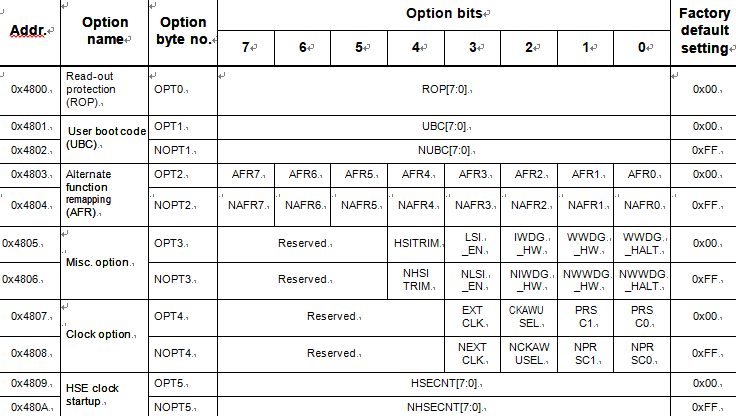
Task: Select the WWDG_HALT cell in OPT3 row
Action: [x=642, y=244]
